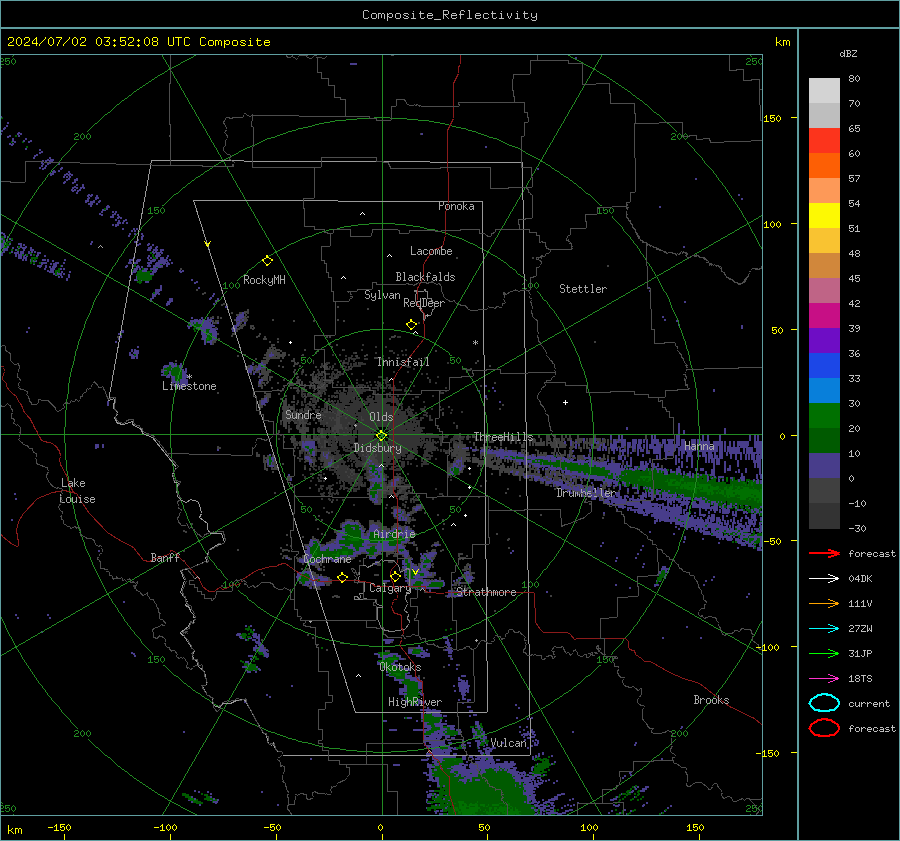Click the Sylvan town label
The height and width of the screenshot is (841, 900).
click(382, 295)
